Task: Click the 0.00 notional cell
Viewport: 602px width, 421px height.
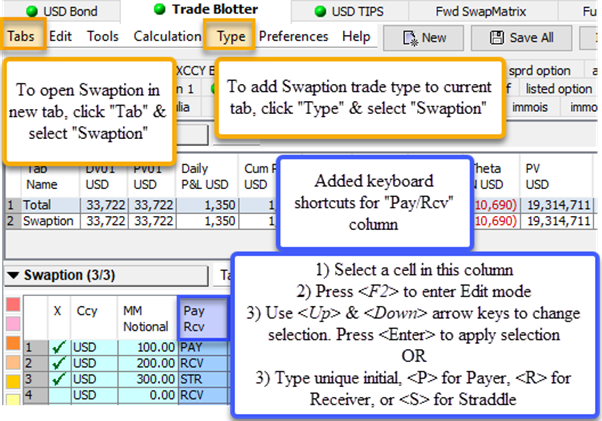Action: (148, 395)
